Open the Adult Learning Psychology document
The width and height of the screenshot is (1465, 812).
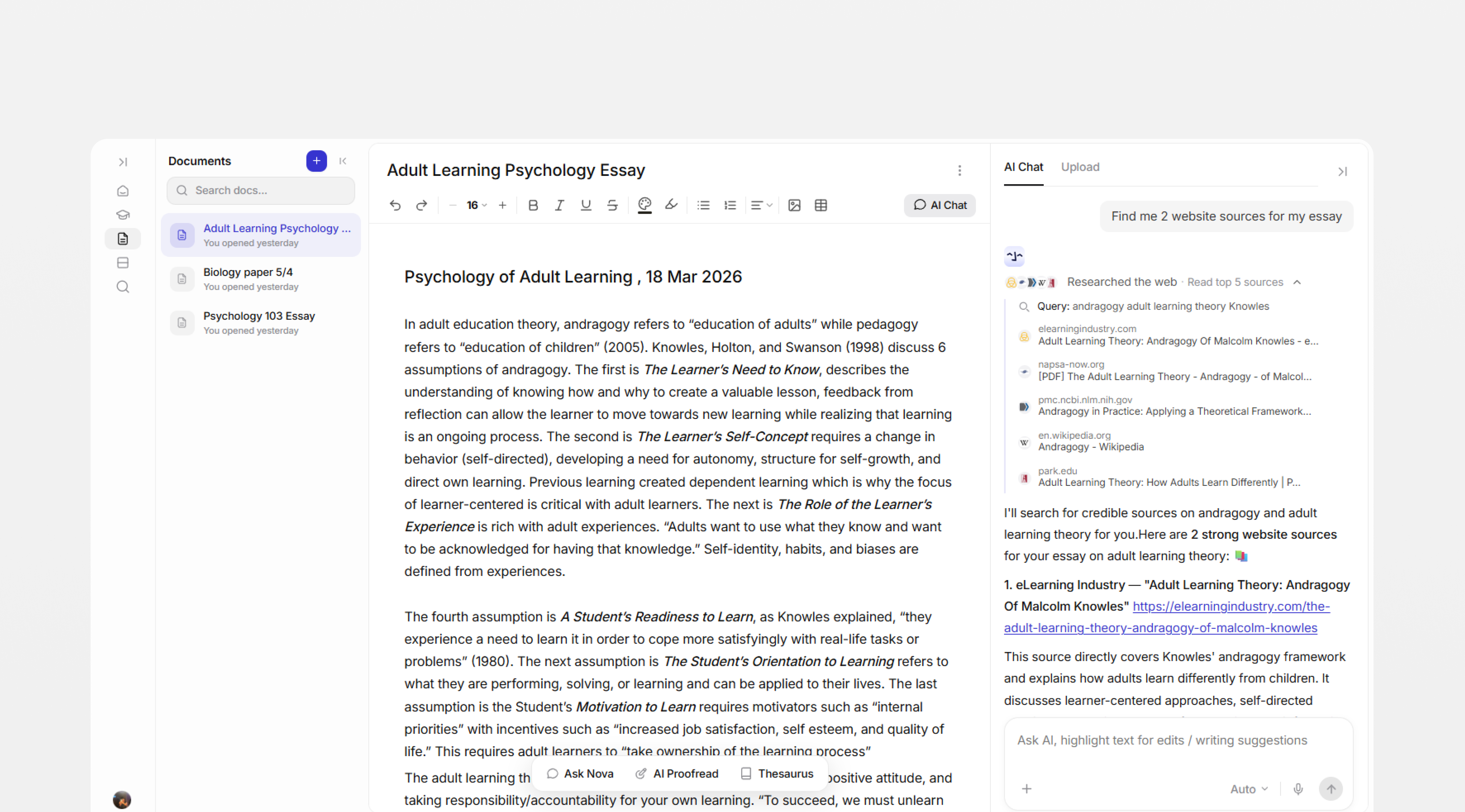coord(261,235)
